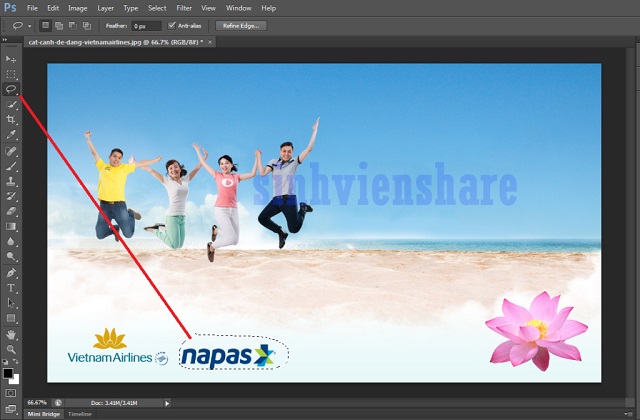This screenshot has height=420, width=640.
Task: Select the Zoom tool
Action: point(11,349)
